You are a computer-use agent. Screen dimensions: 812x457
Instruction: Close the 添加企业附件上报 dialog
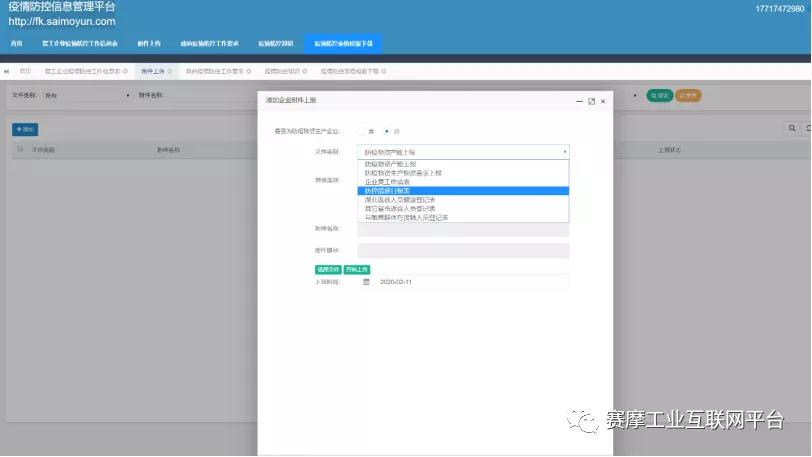click(602, 101)
